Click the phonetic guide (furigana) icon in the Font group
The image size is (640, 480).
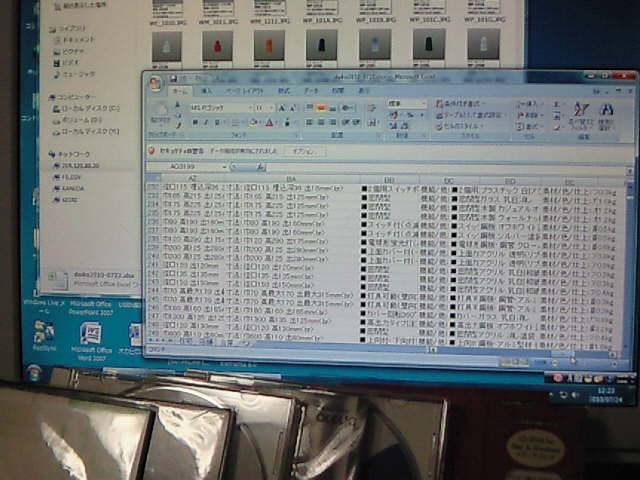coord(287,122)
